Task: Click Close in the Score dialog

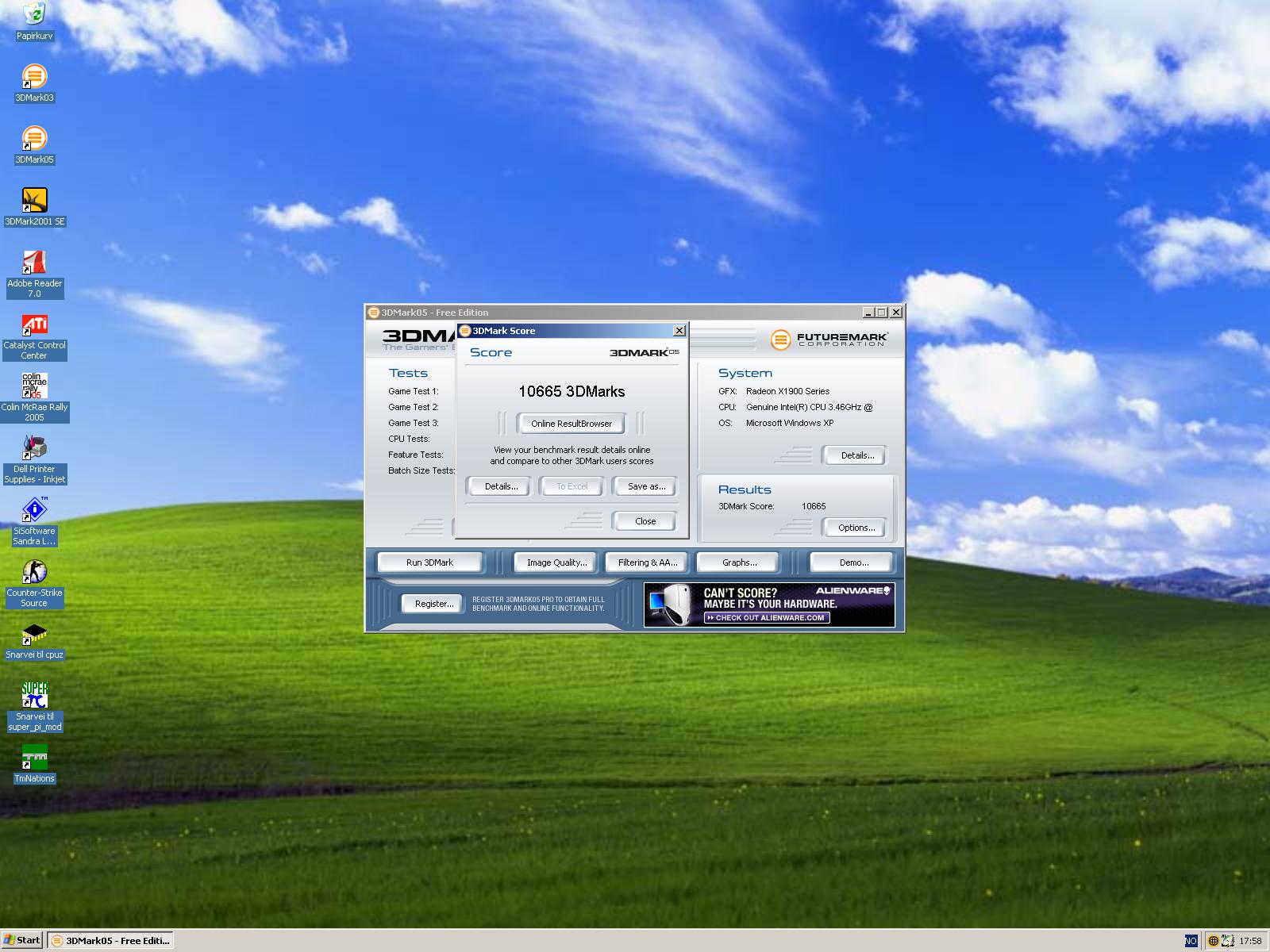Action: [645, 521]
